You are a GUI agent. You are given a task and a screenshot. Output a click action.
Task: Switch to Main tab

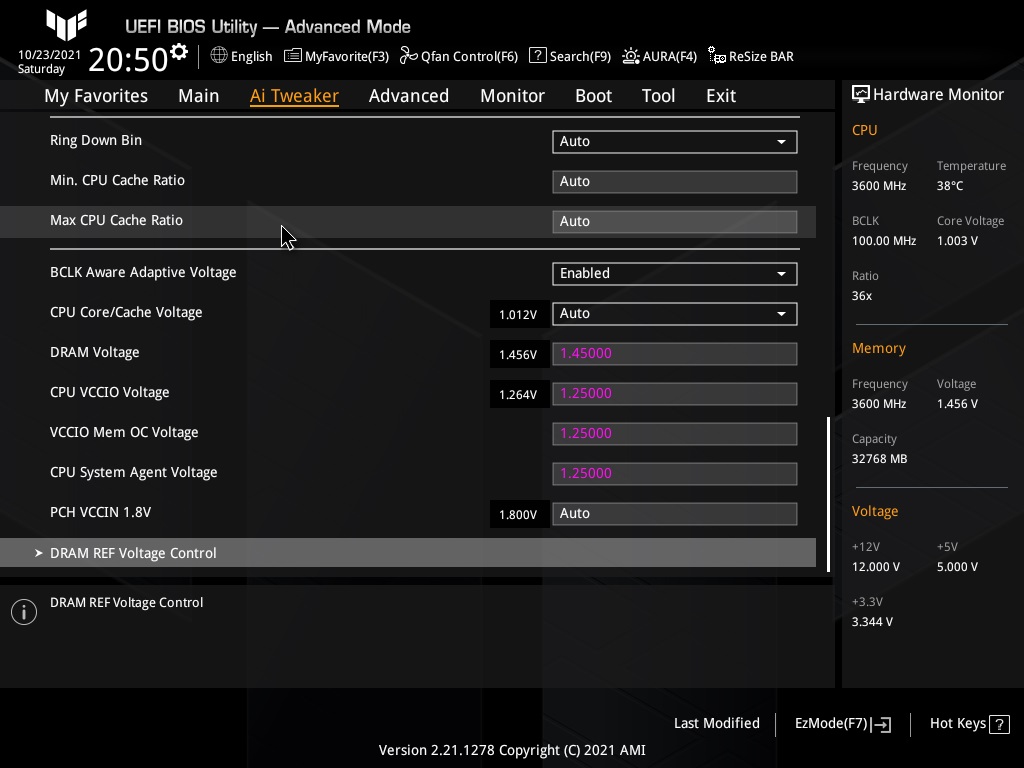(x=199, y=96)
